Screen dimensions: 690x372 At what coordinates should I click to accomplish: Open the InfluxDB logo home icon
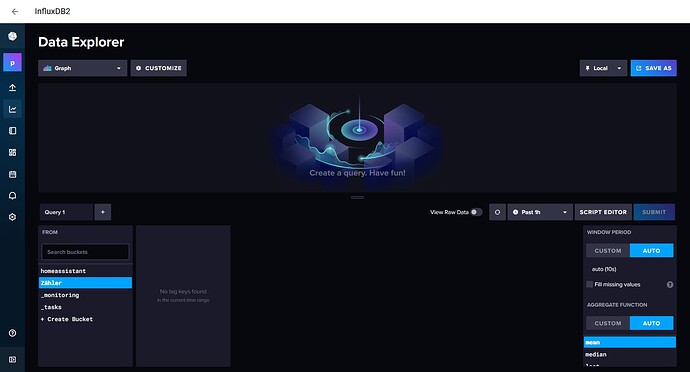[x=12, y=36]
